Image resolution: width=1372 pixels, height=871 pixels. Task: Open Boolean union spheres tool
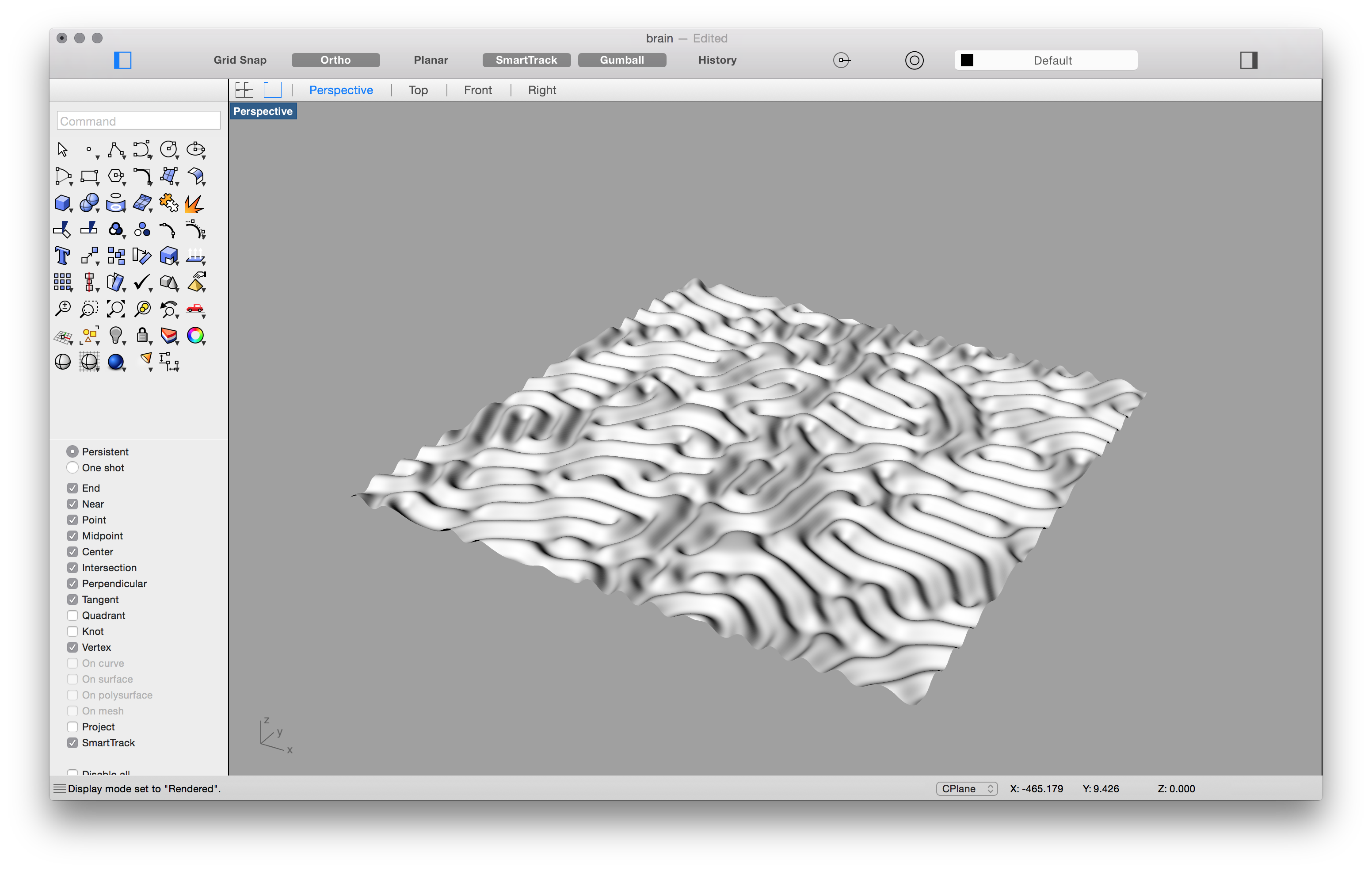[89, 203]
